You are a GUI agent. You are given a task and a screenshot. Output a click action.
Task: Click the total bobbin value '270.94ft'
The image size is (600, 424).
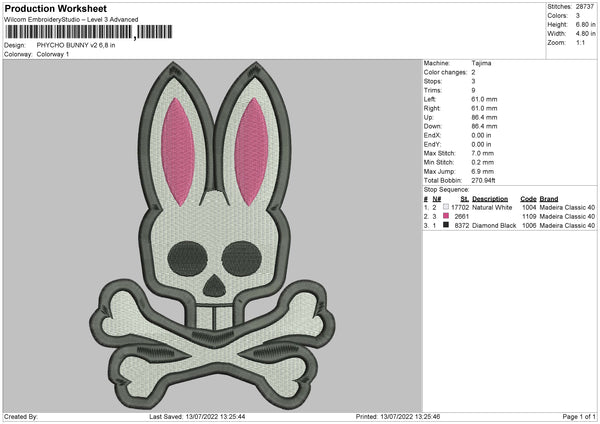coord(483,181)
